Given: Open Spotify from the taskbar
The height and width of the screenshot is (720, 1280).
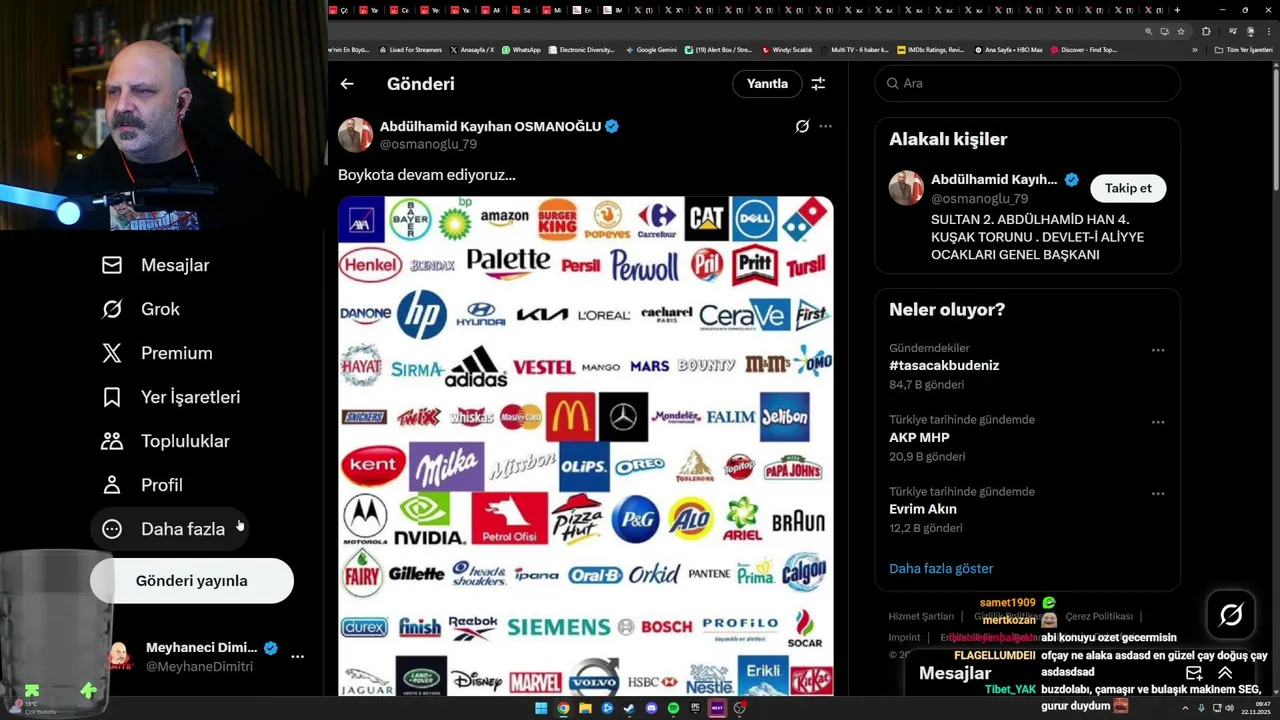Looking at the screenshot, I should (x=673, y=708).
